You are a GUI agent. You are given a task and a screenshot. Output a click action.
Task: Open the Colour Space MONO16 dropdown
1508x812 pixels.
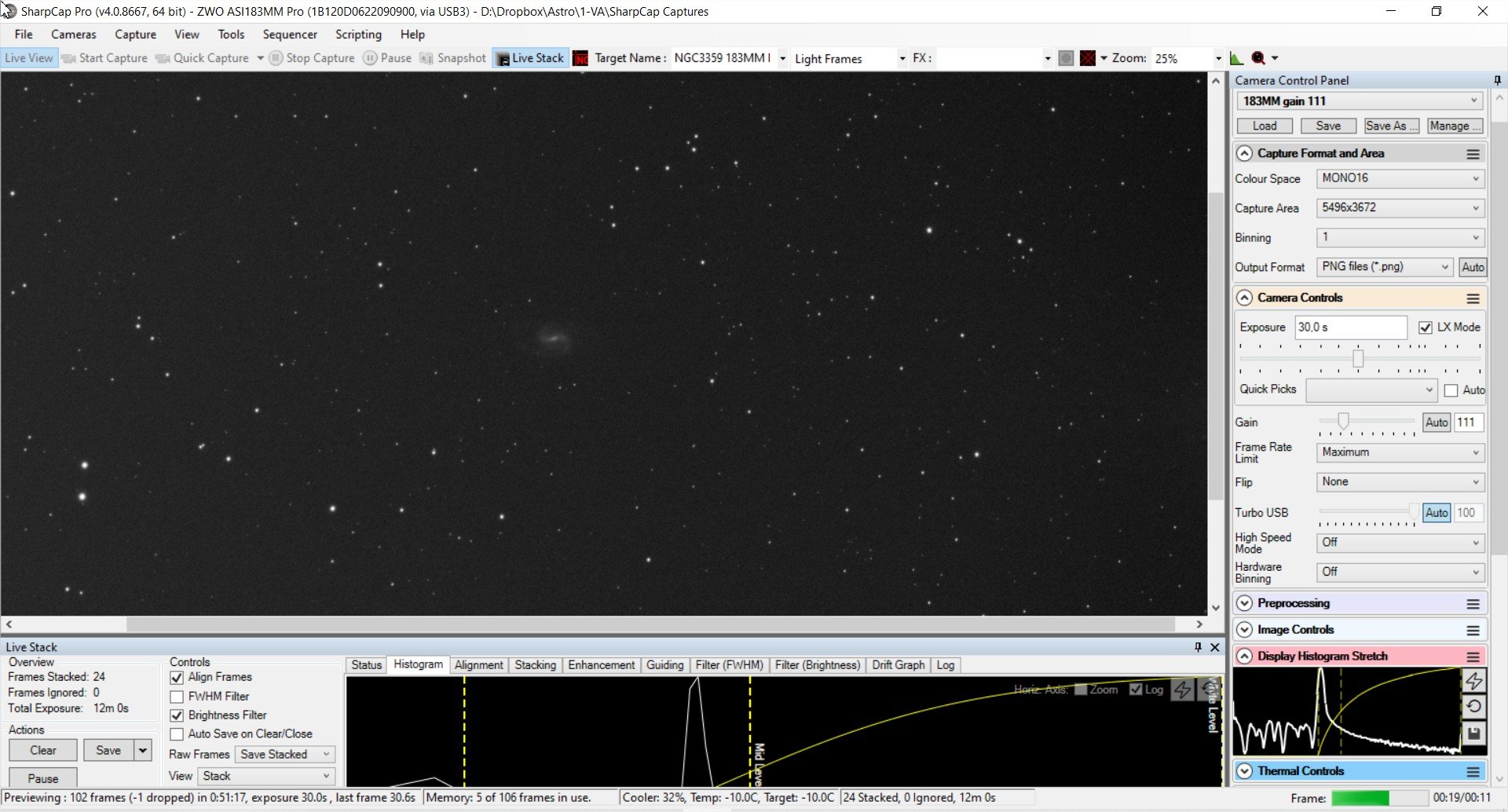[x=1400, y=178]
